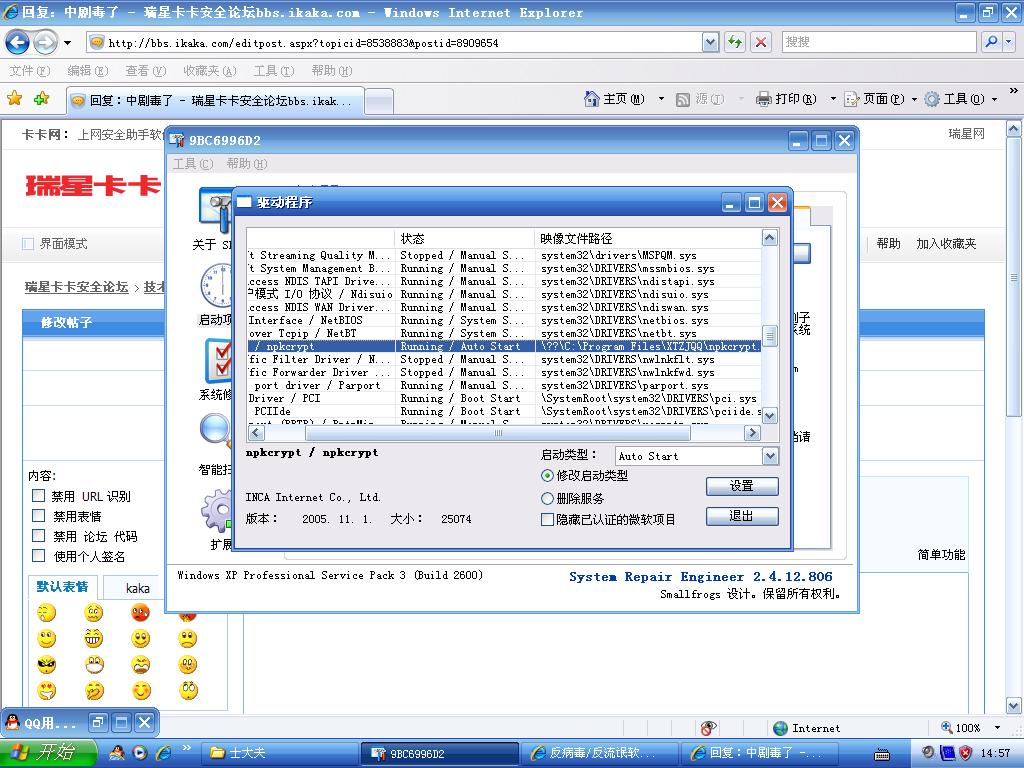Expand the Print button dropdown arrow
The width and height of the screenshot is (1024, 768).
pos(833,99)
